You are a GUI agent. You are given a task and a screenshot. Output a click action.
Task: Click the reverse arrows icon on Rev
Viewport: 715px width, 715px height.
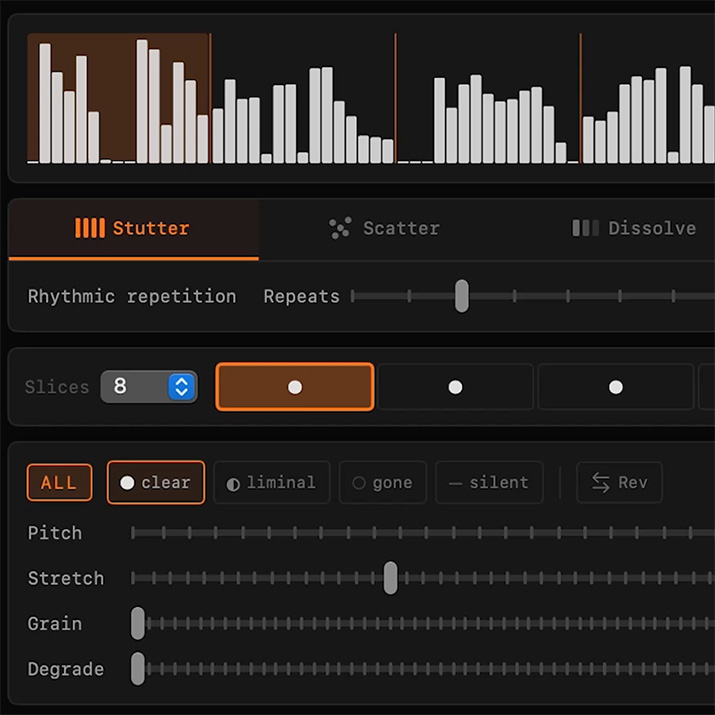coord(600,483)
